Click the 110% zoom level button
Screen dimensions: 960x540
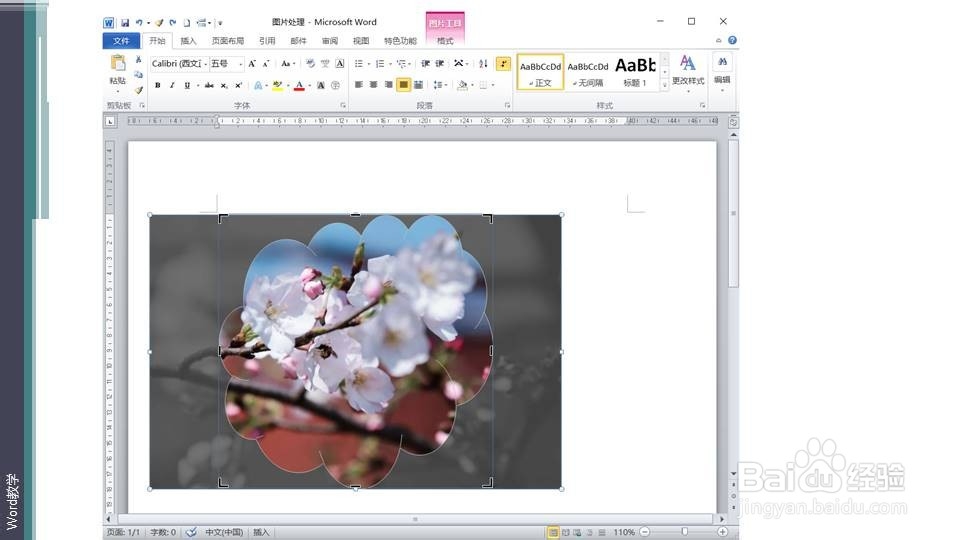click(x=624, y=533)
